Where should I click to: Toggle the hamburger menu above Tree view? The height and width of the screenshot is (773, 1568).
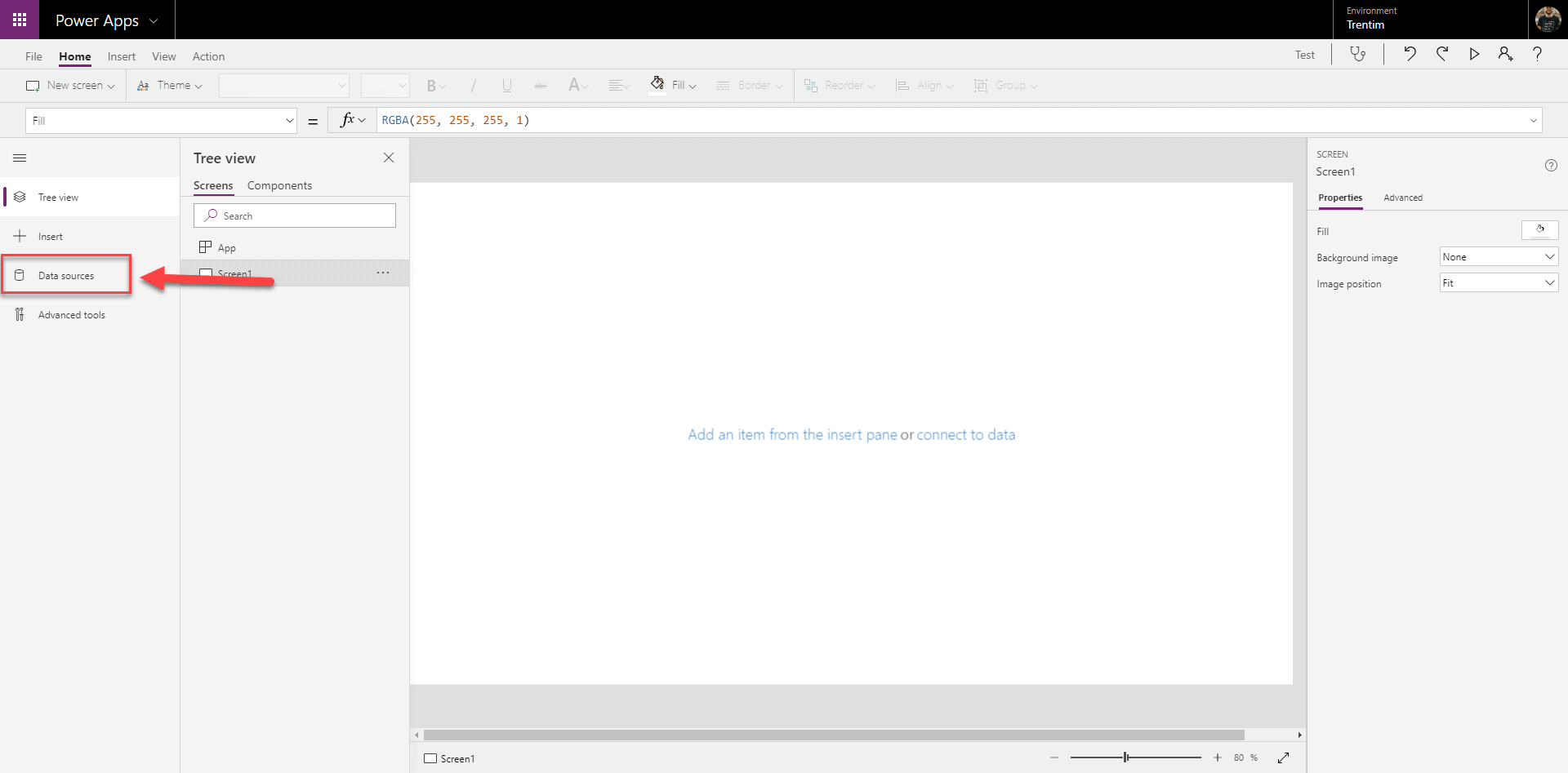coord(20,158)
